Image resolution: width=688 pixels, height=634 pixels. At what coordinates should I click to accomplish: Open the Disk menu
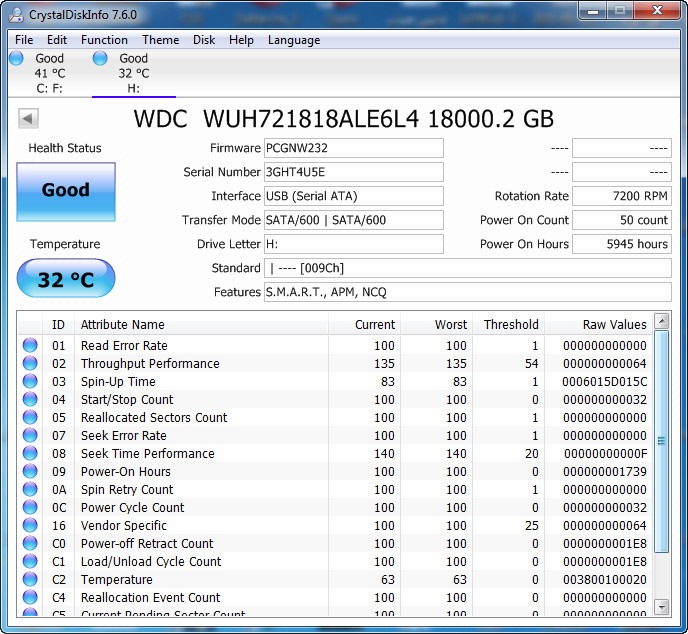pyautogui.click(x=204, y=40)
